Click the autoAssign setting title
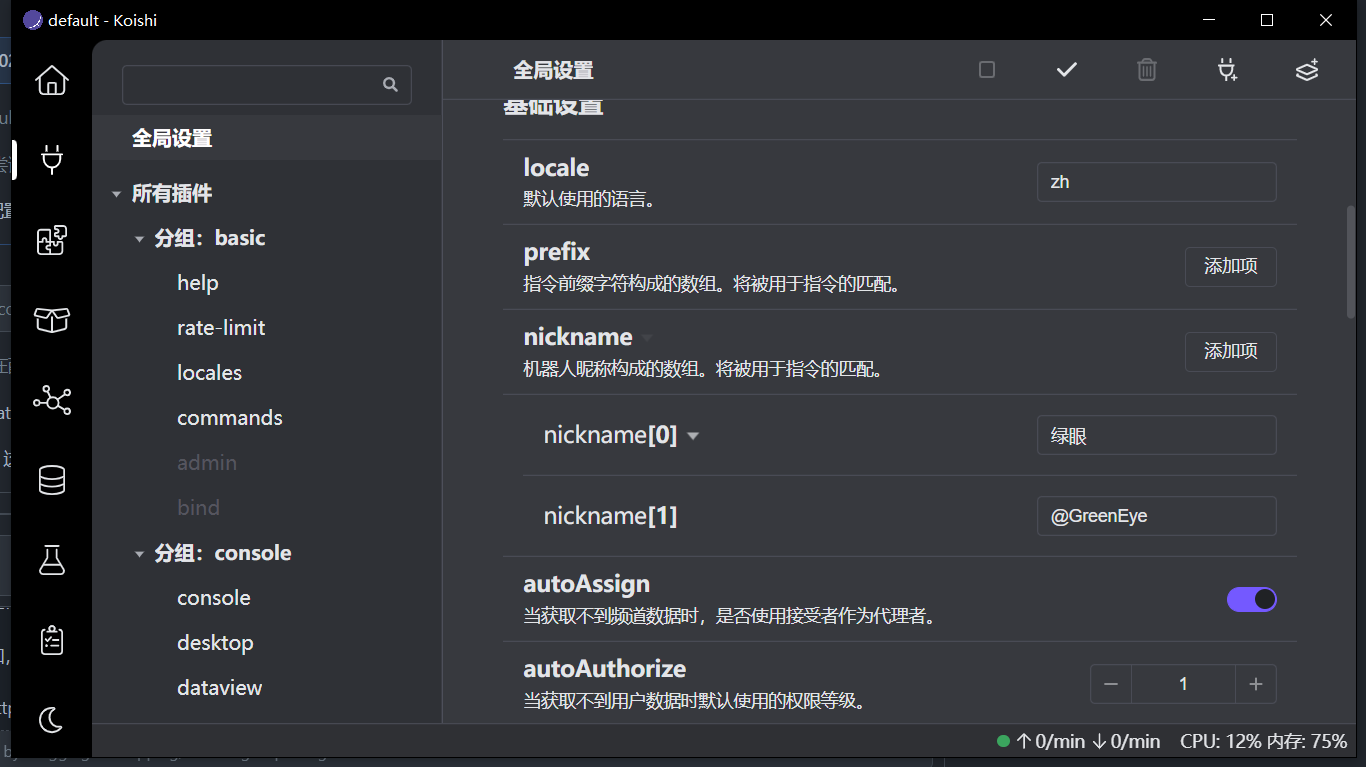The height and width of the screenshot is (767, 1366). point(587,584)
